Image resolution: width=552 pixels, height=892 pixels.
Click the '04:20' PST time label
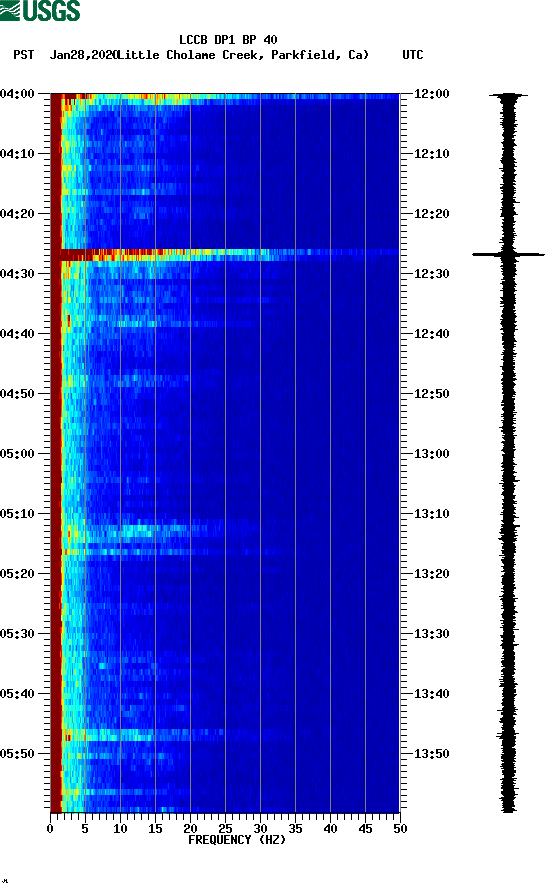(17, 213)
